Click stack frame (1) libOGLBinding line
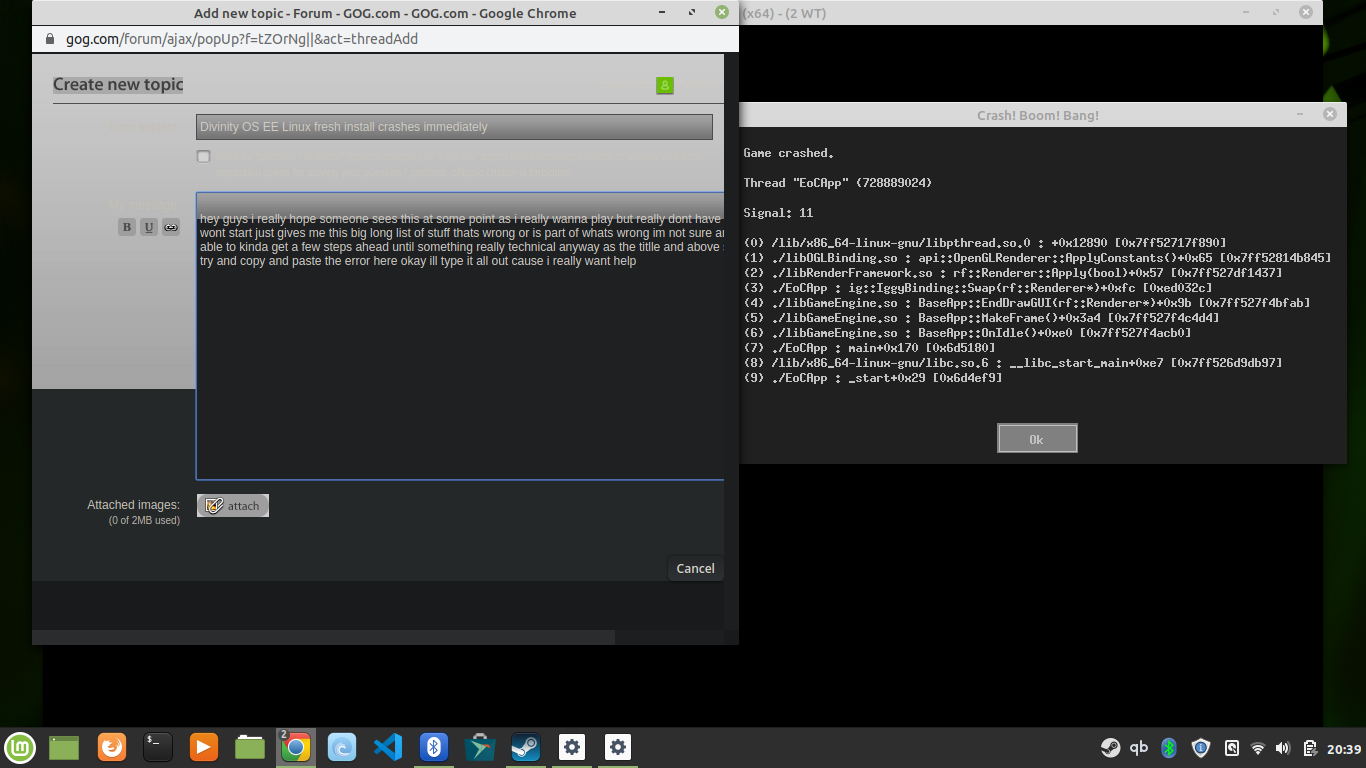The height and width of the screenshot is (768, 1366). click(x=1037, y=258)
